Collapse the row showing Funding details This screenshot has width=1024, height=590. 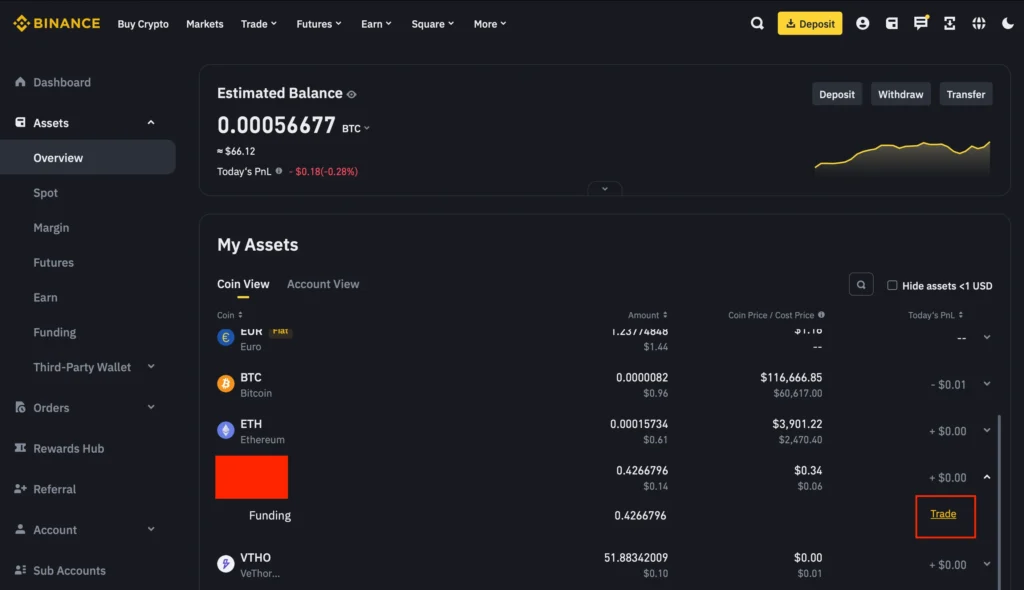coord(987,477)
